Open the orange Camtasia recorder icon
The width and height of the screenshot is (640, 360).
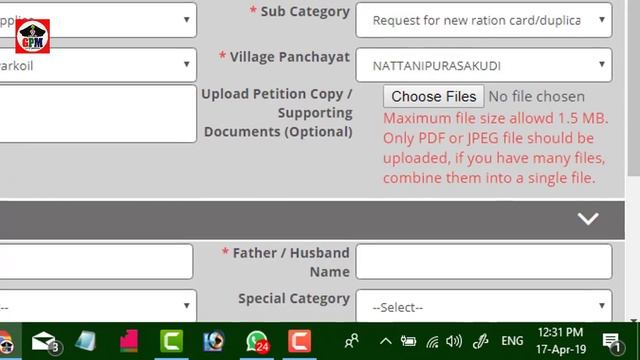click(x=300, y=341)
